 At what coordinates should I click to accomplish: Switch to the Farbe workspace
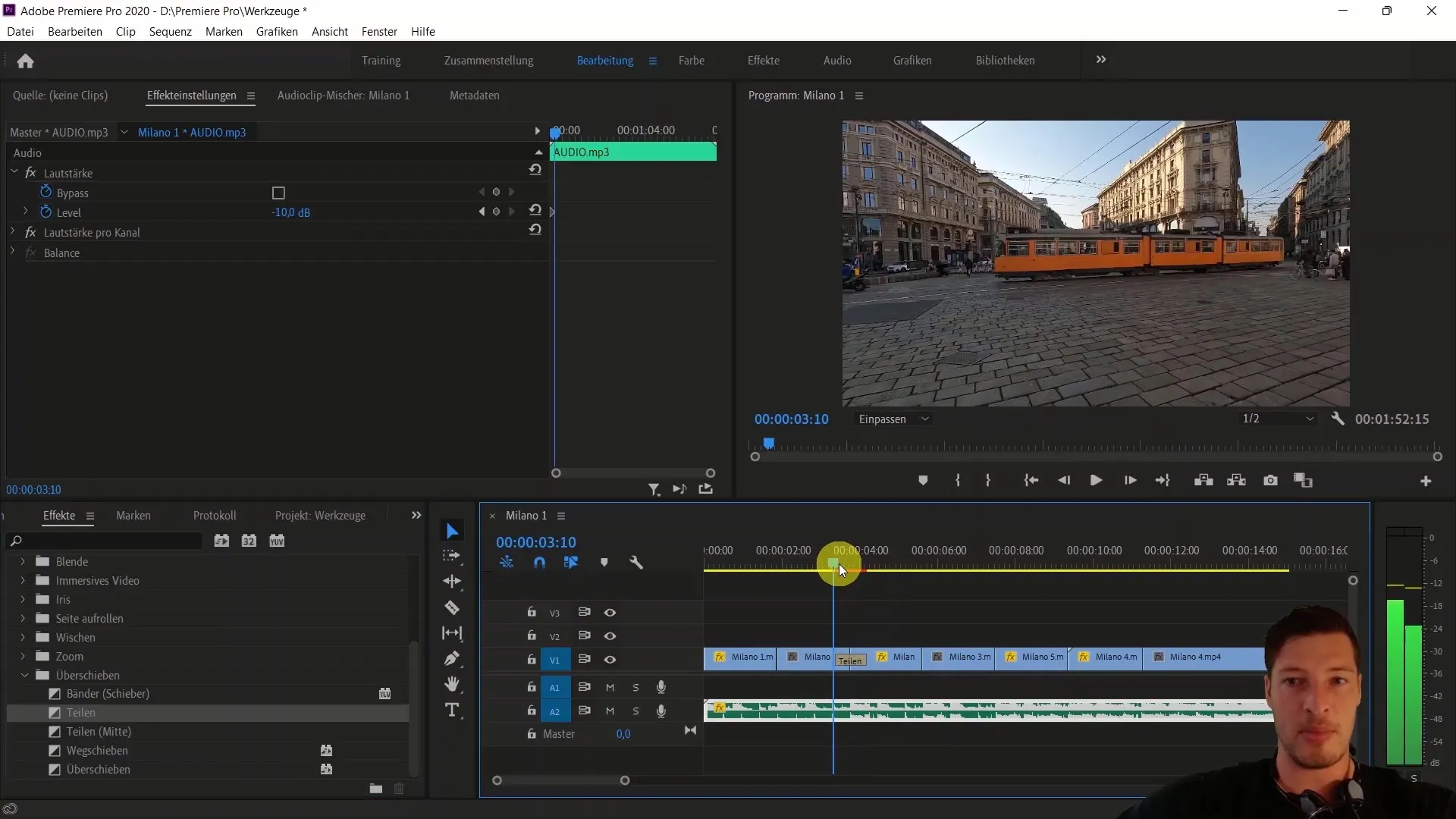coord(692,61)
